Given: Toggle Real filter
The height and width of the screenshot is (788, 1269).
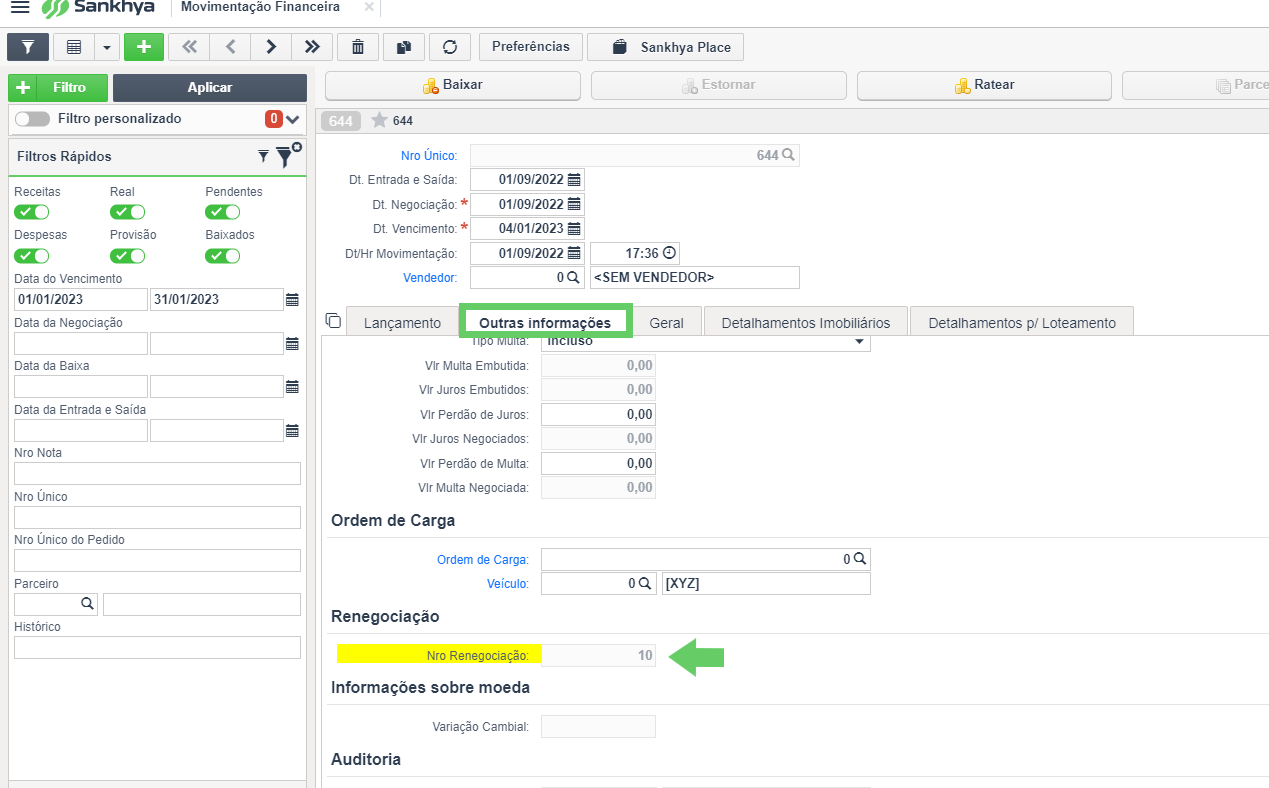Looking at the screenshot, I should [x=128, y=212].
